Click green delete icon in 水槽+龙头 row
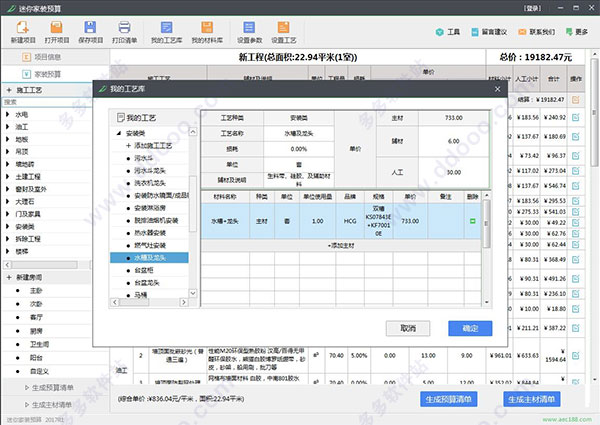The image size is (600, 425). pyautogui.click(x=473, y=221)
